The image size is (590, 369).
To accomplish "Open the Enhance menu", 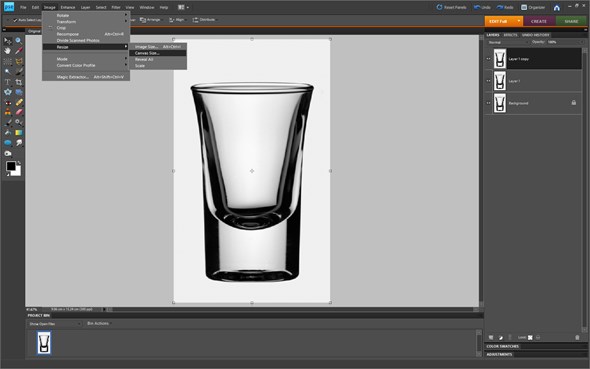I will (x=68, y=7).
